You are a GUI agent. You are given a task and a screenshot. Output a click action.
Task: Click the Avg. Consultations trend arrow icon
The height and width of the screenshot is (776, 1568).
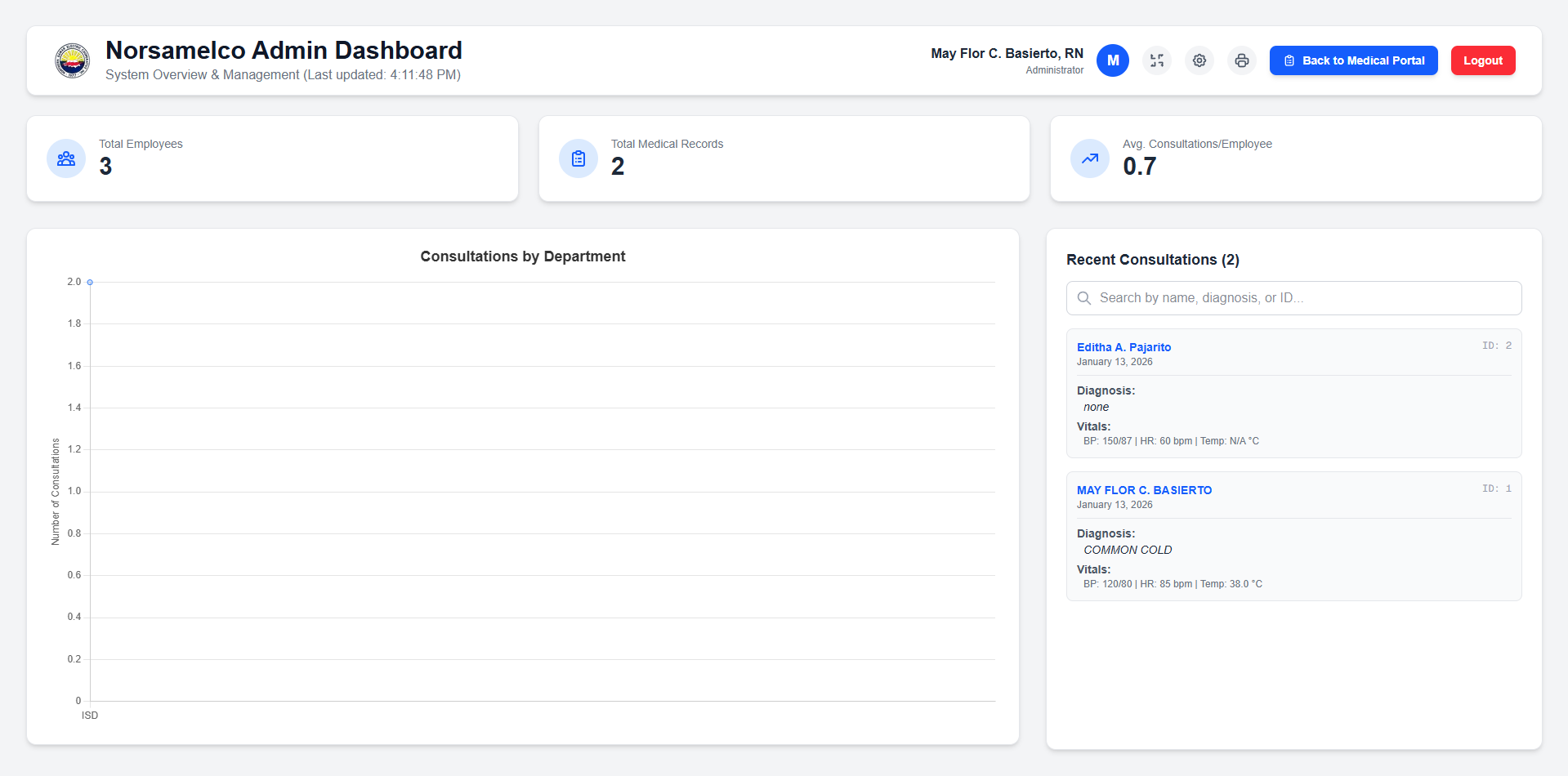[x=1090, y=158]
